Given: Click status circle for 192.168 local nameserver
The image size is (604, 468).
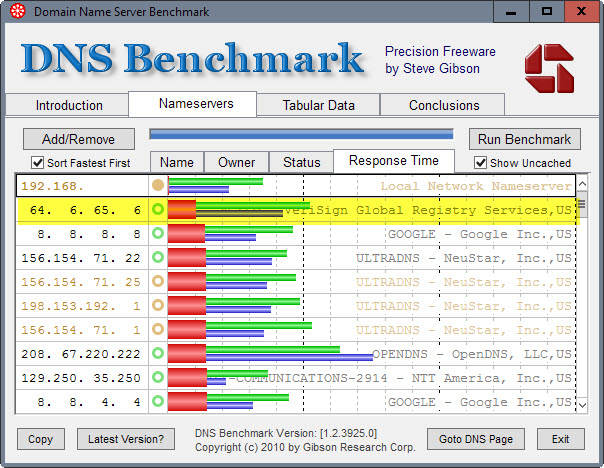Looking at the screenshot, I should point(158,185).
